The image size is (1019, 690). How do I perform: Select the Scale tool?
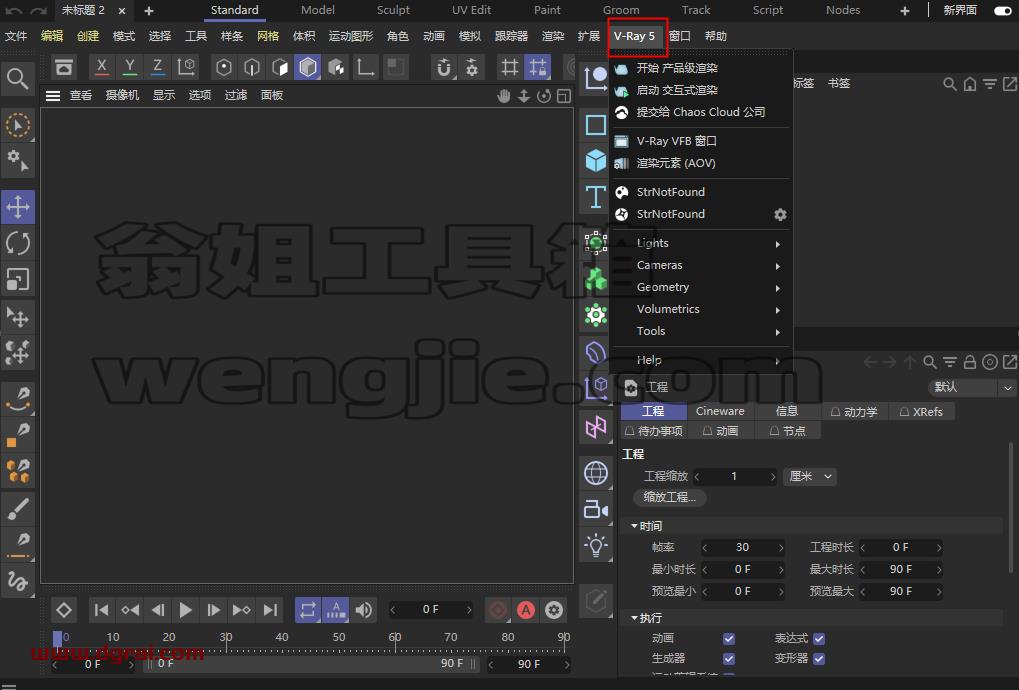pyautogui.click(x=18, y=280)
